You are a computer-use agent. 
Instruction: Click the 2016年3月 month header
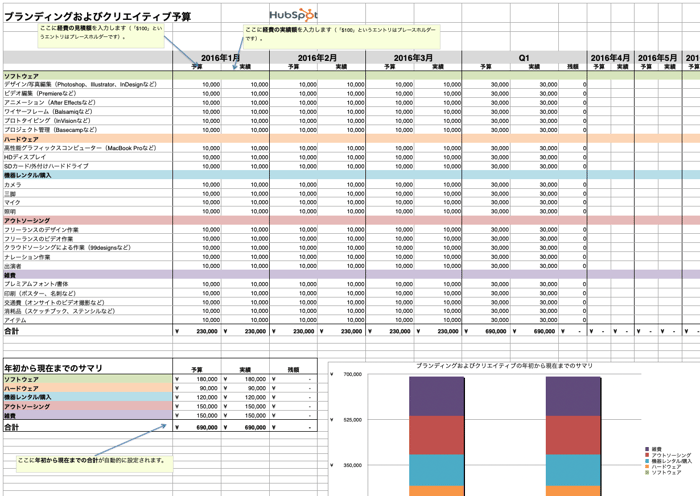click(x=413, y=58)
